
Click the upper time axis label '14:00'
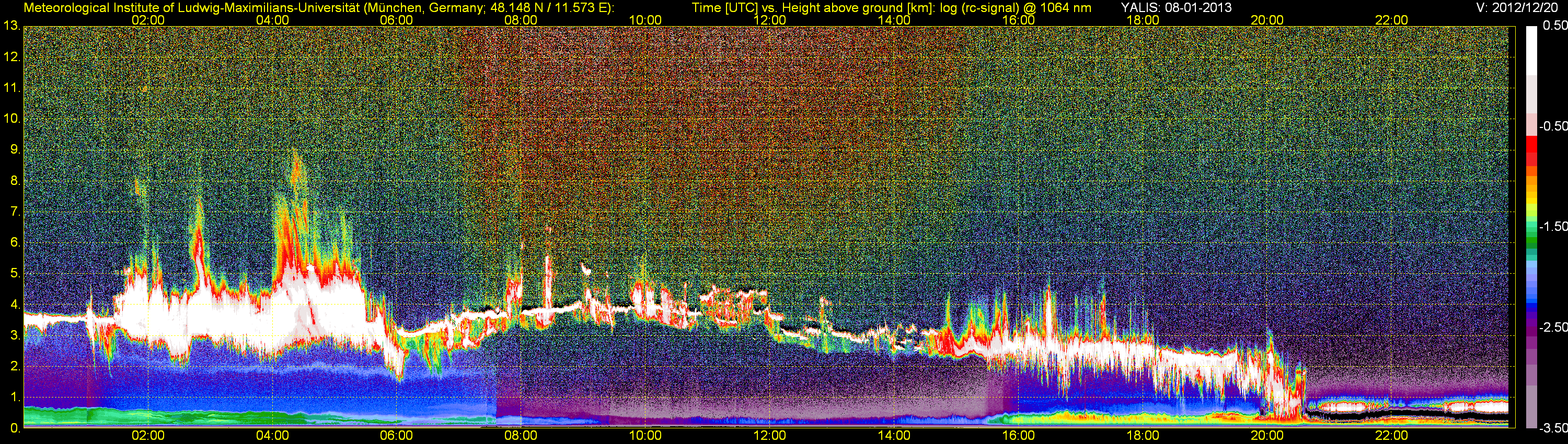pyautogui.click(x=894, y=20)
